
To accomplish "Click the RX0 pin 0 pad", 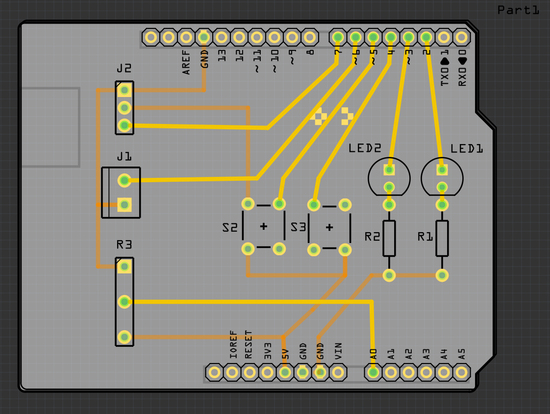I will click(x=462, y=37).
